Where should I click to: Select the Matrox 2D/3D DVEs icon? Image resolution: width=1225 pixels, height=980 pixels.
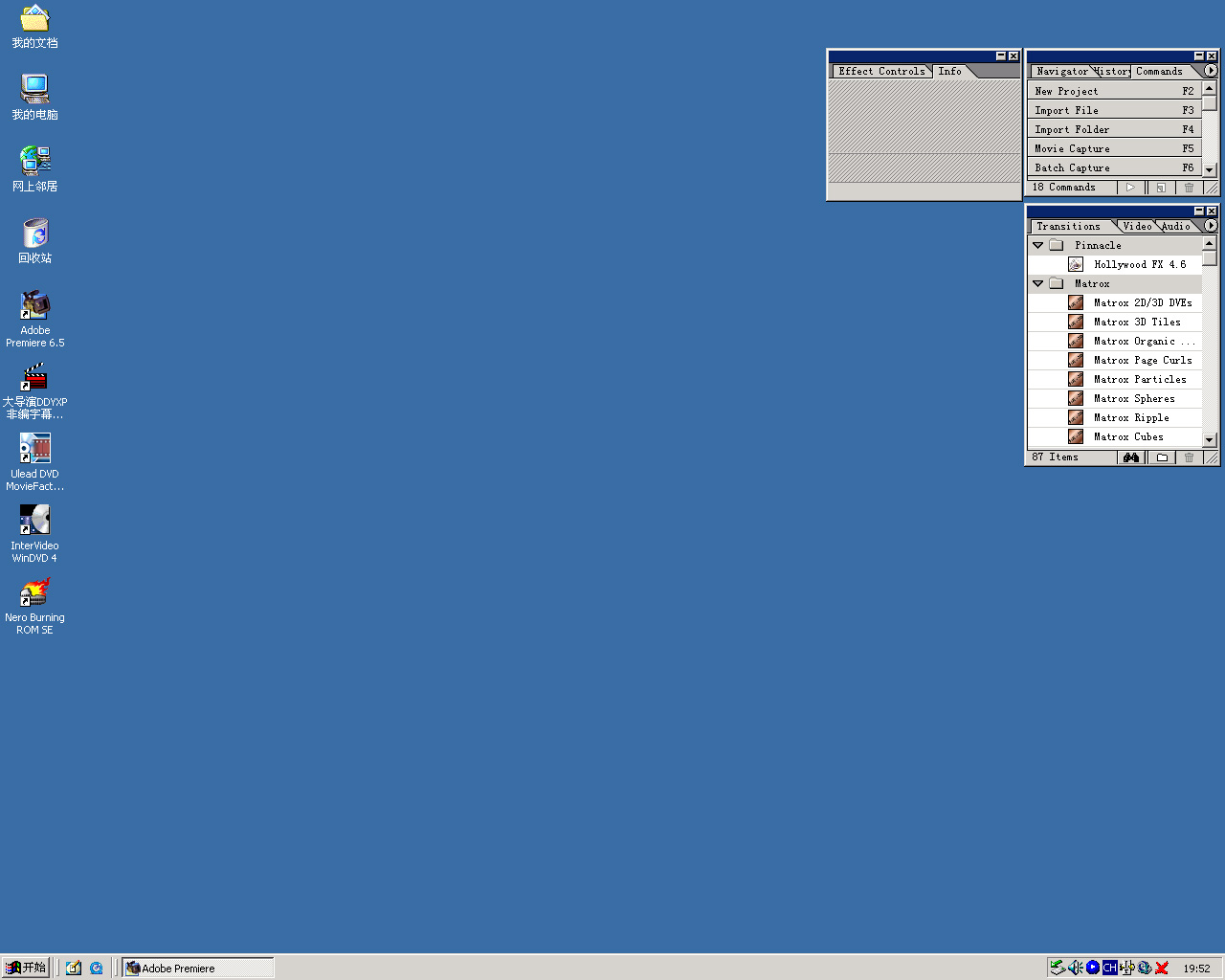[1076, 302]
